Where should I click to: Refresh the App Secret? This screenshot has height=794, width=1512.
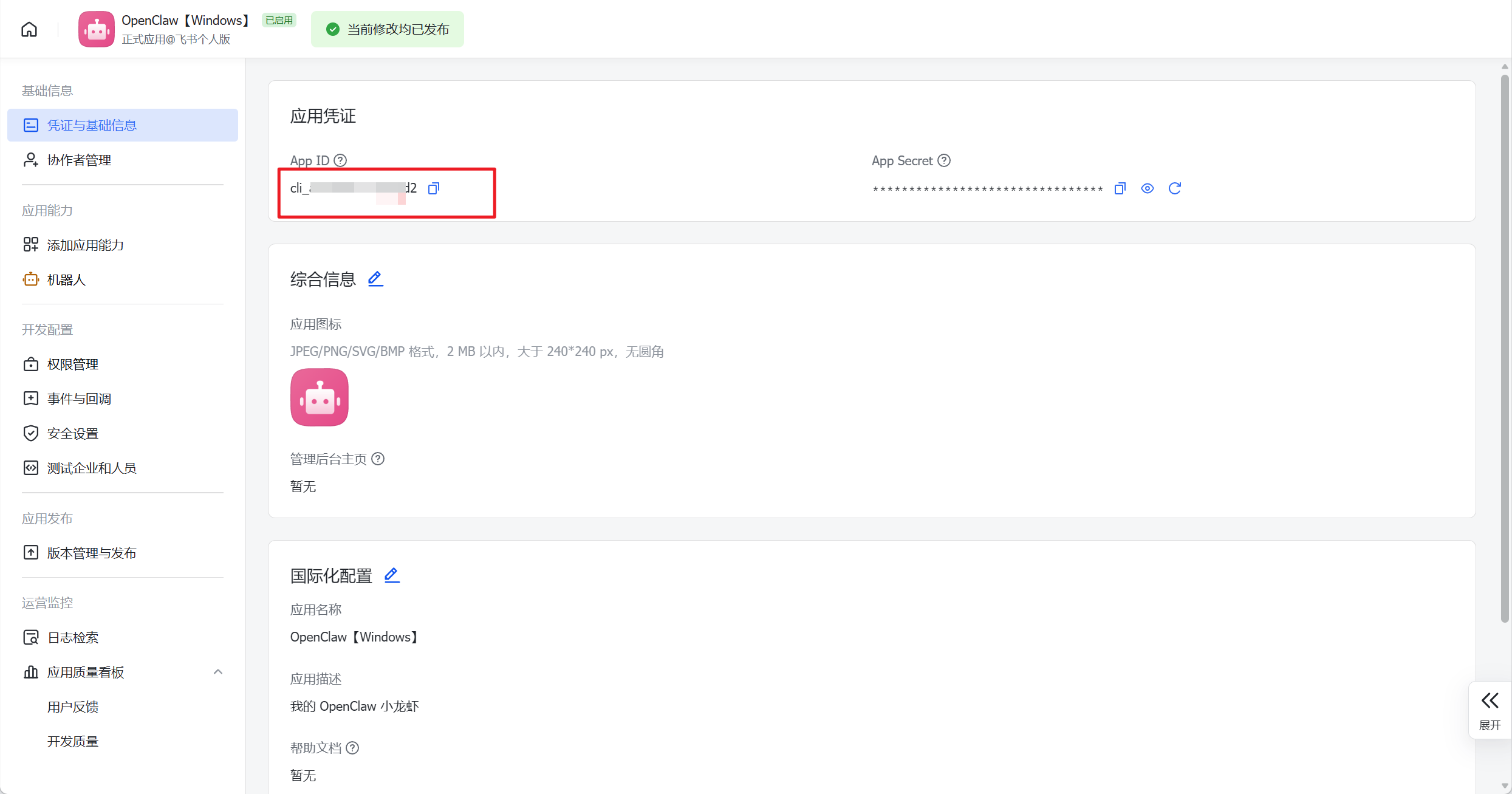point(1174,188)
